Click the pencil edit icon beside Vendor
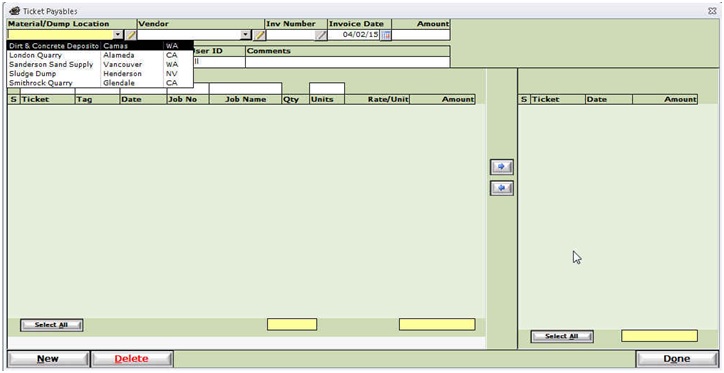 [x=259, y=35]
